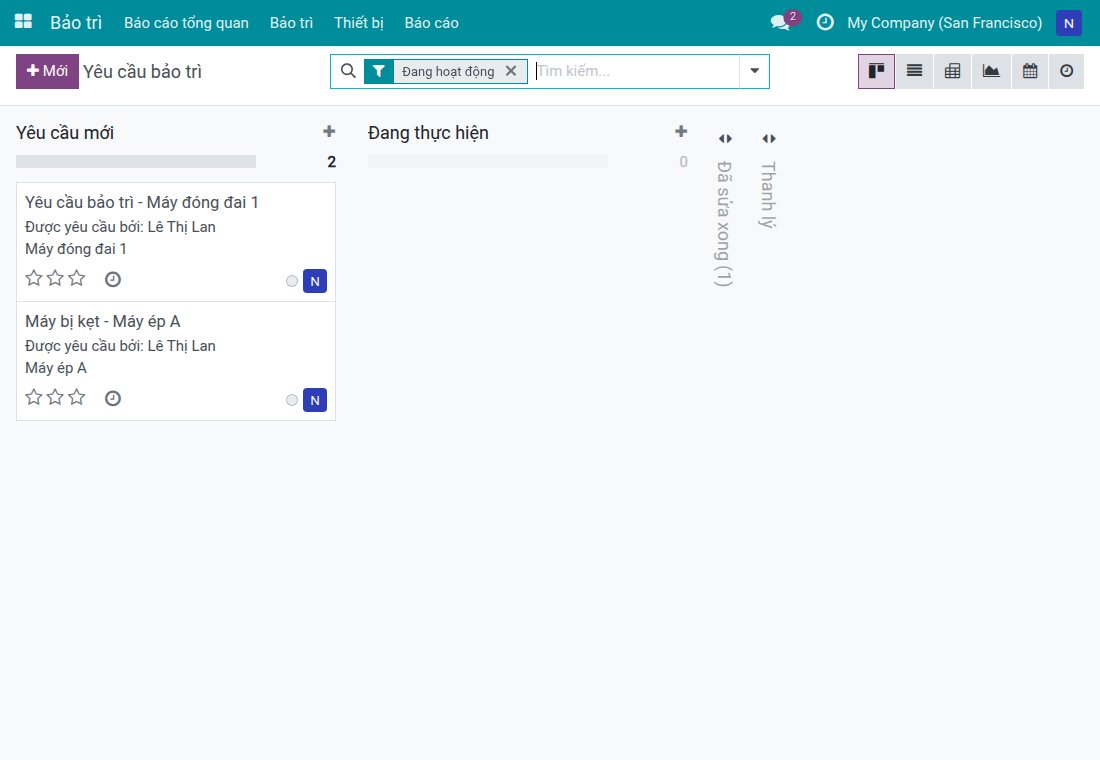
Task: Switch to Activity view
Action: pyautogui.click(x=1066, y=72)
